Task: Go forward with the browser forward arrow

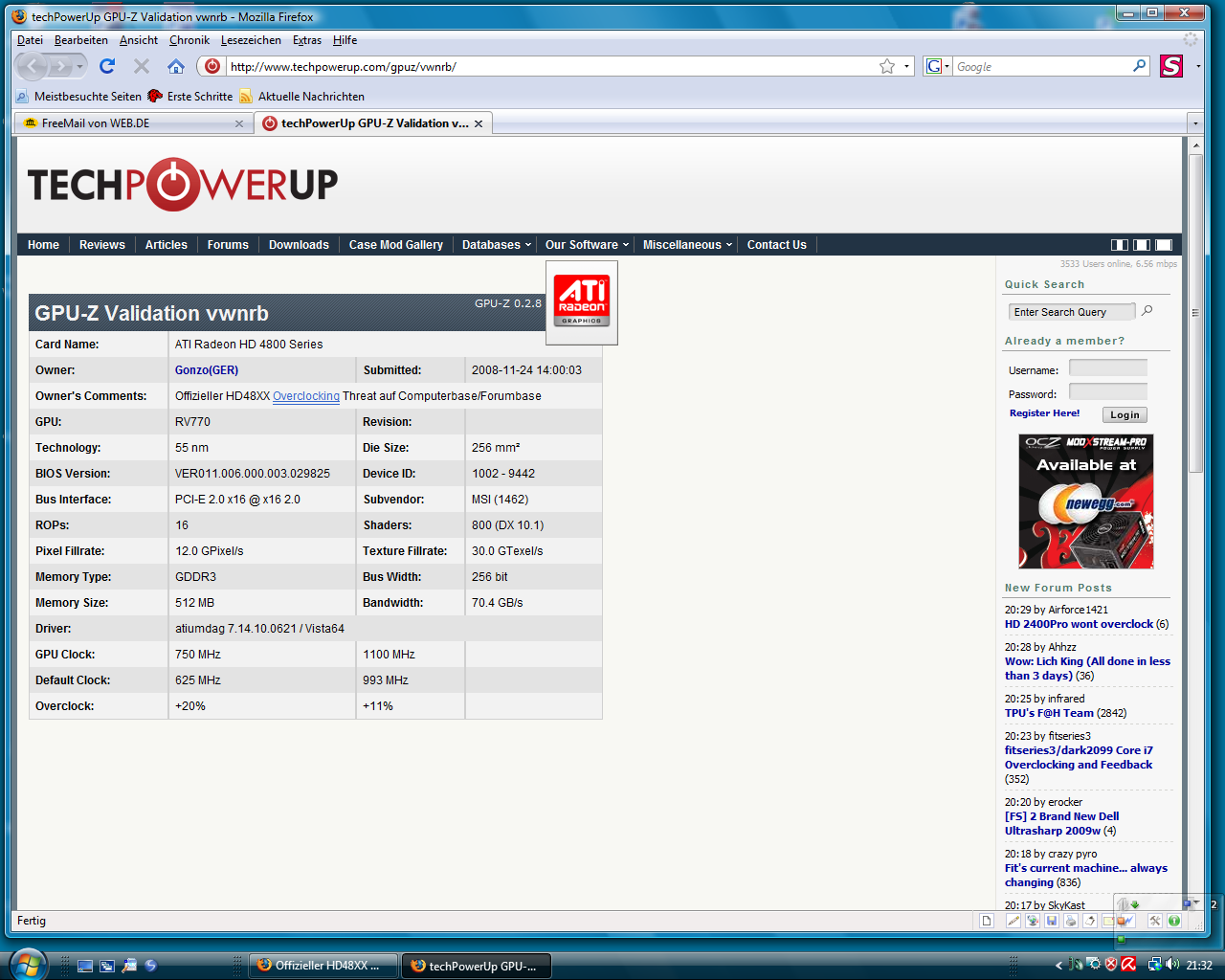Action: tap(60, 66)
